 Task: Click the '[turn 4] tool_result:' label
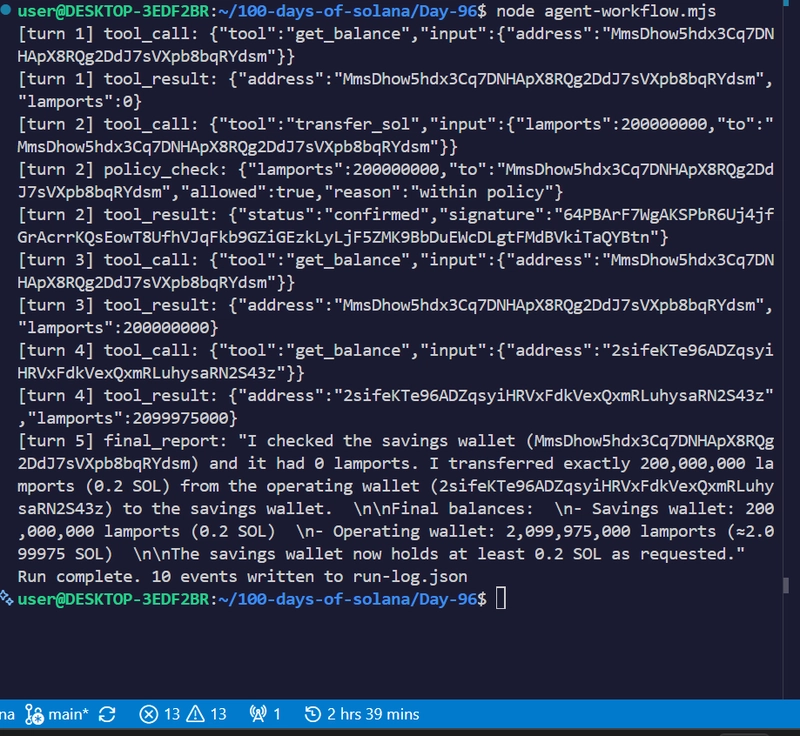tap(117, 396)
